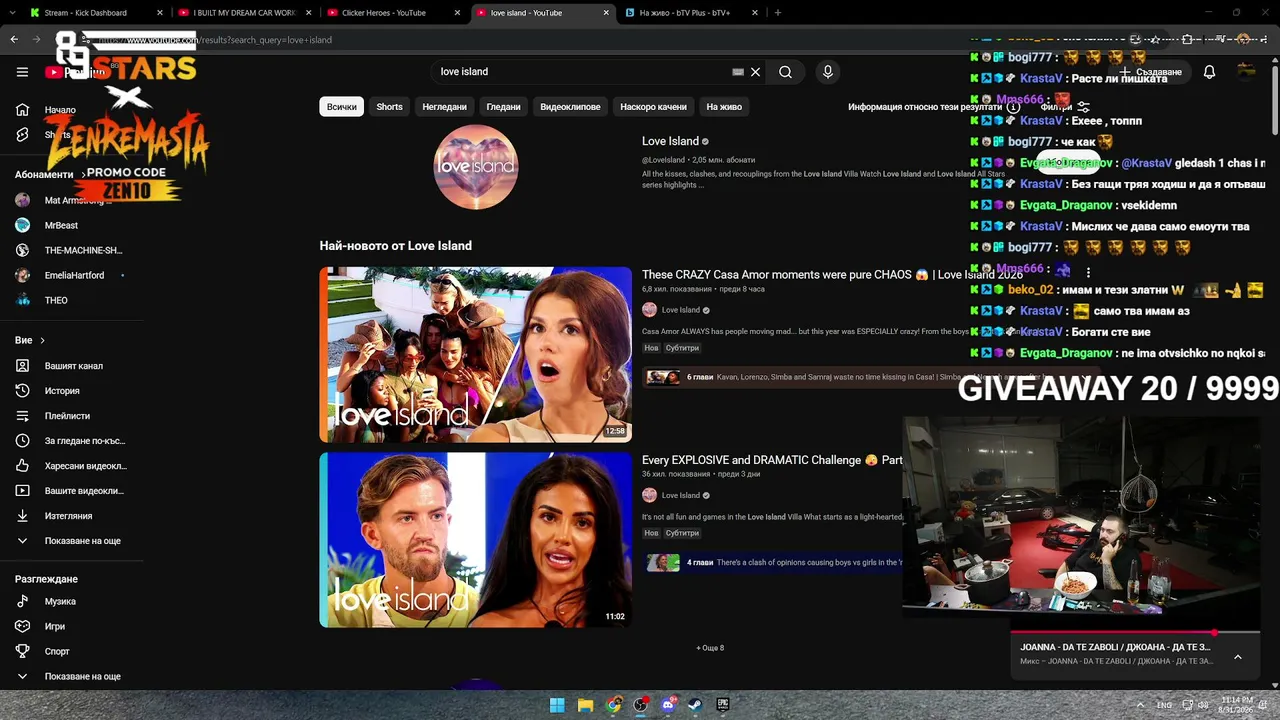Open Windows Start menu

pos(557,705)
